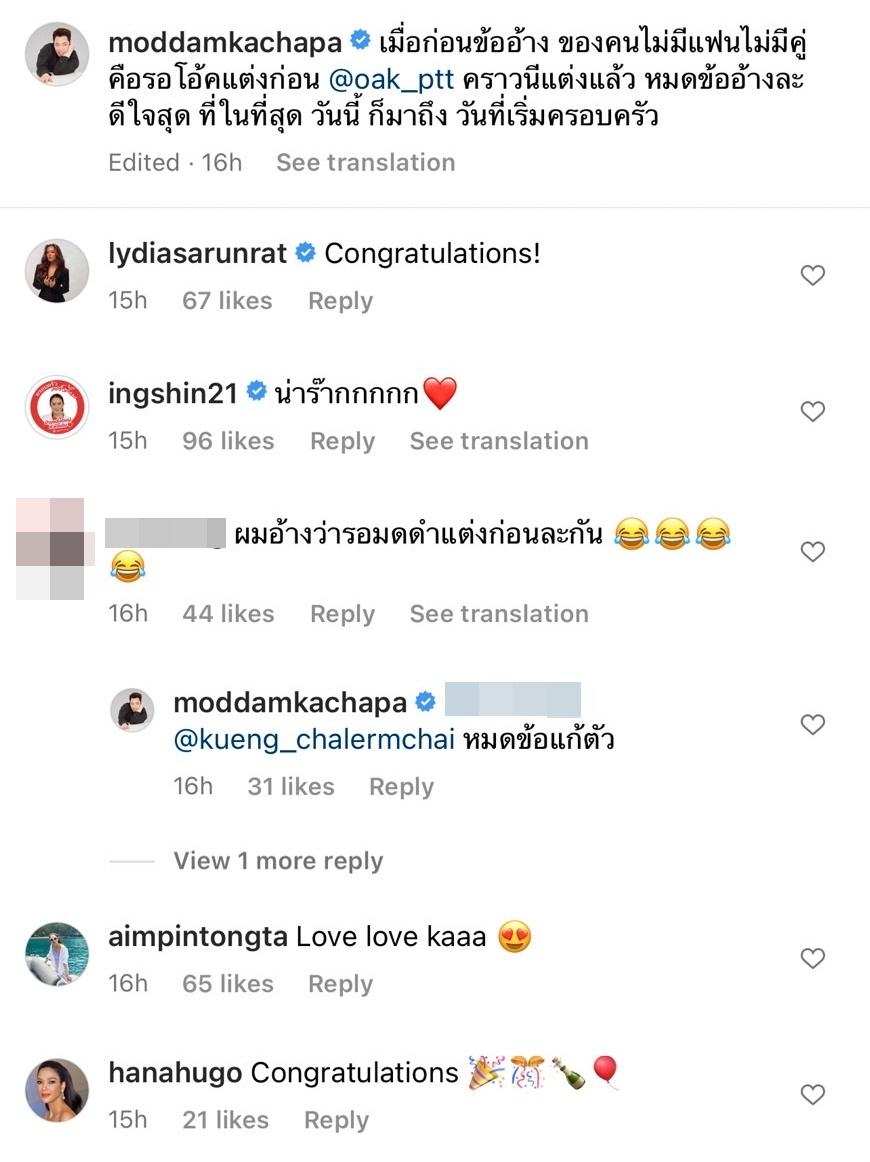This screenshot has width=870, height=1162.
Task: Like moddamkachapa's reply to kueng_chalermchai
Action: tap(813, 724)
